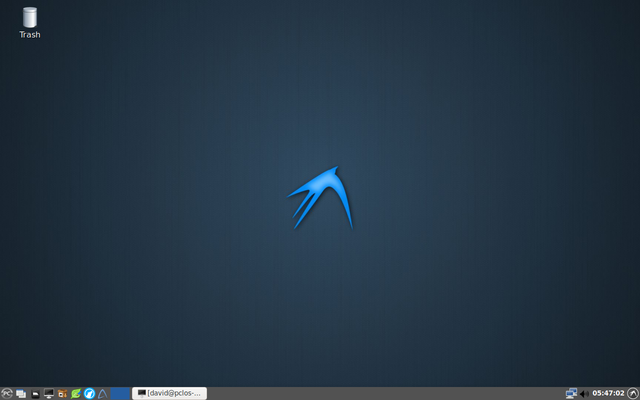
Task: Launch the green leaf editor icon
Action: 76,393
